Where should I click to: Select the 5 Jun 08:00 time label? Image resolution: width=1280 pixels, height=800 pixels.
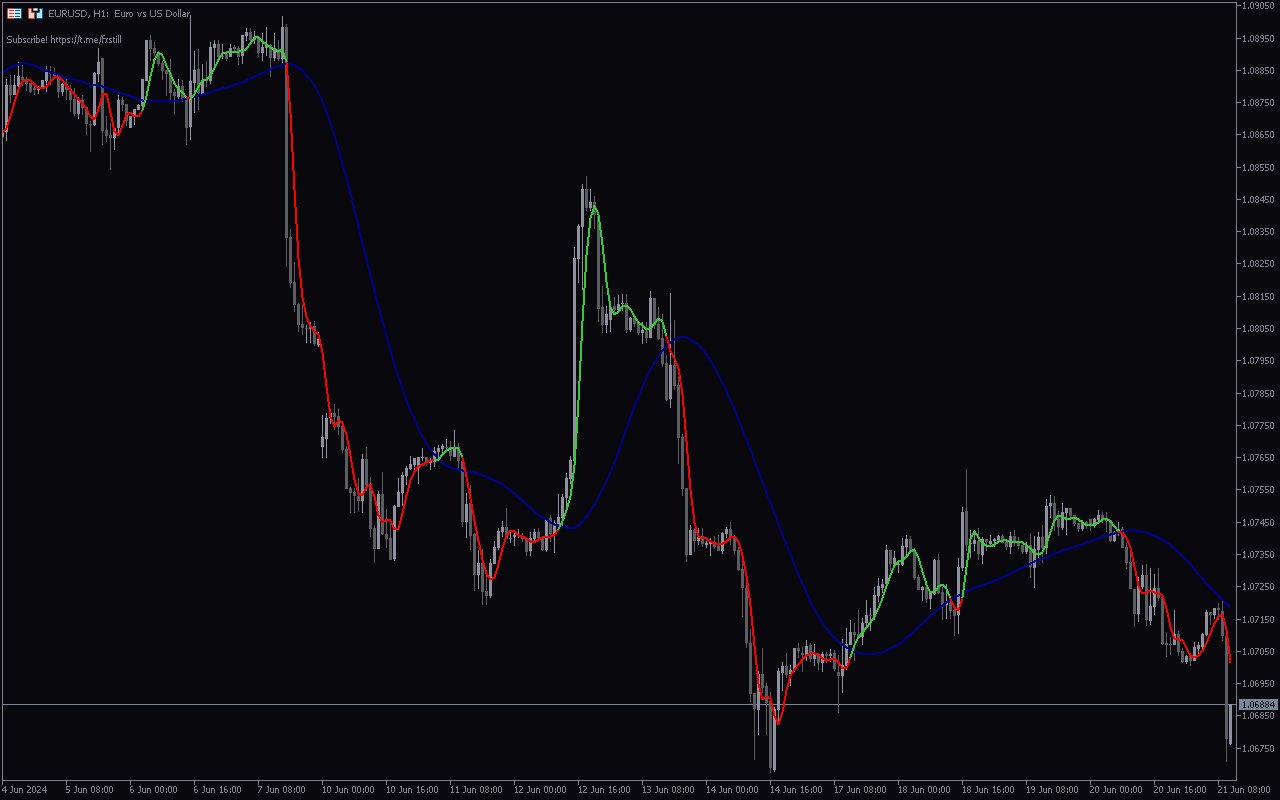pos(90,789)
